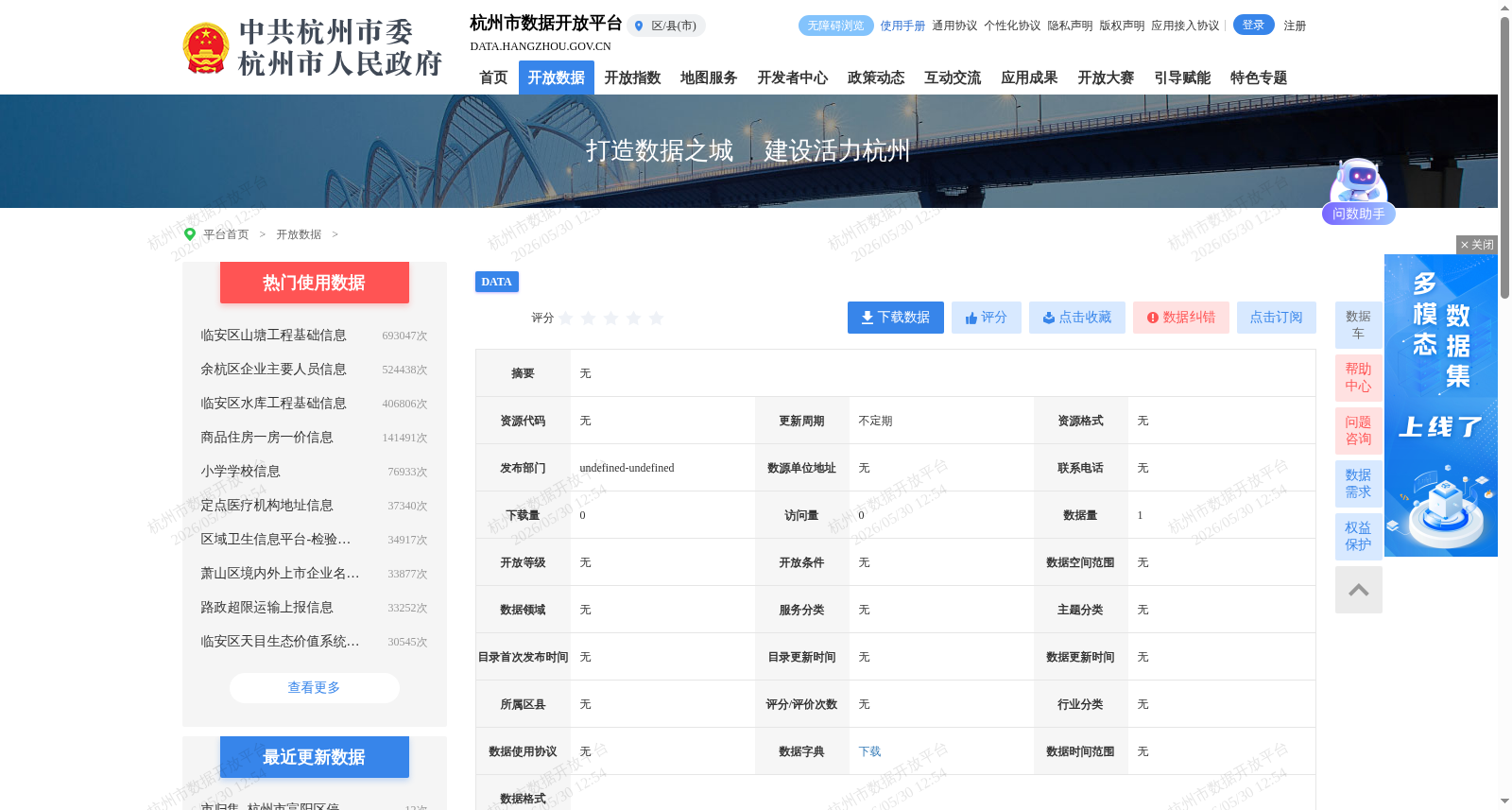Open the 个性化协议 link

(x=1012, y=26)
